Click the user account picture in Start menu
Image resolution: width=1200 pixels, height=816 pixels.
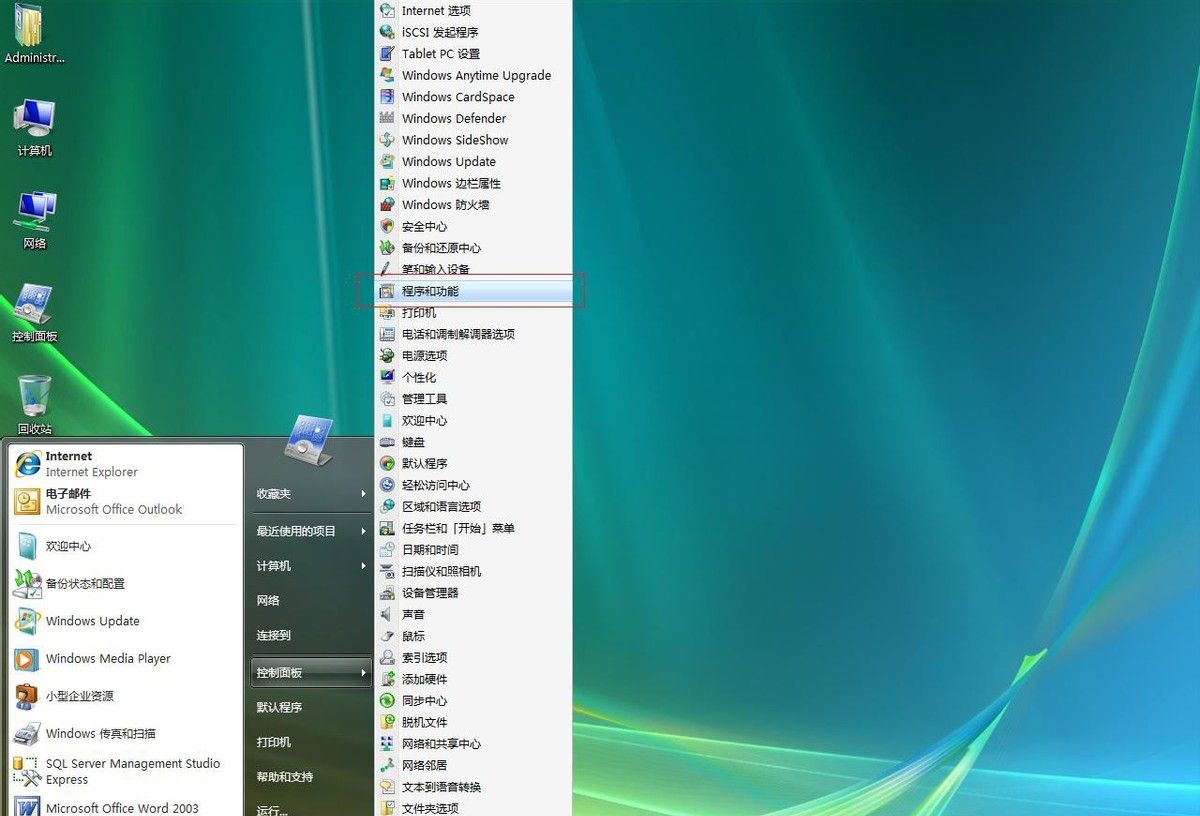[309, 440]
